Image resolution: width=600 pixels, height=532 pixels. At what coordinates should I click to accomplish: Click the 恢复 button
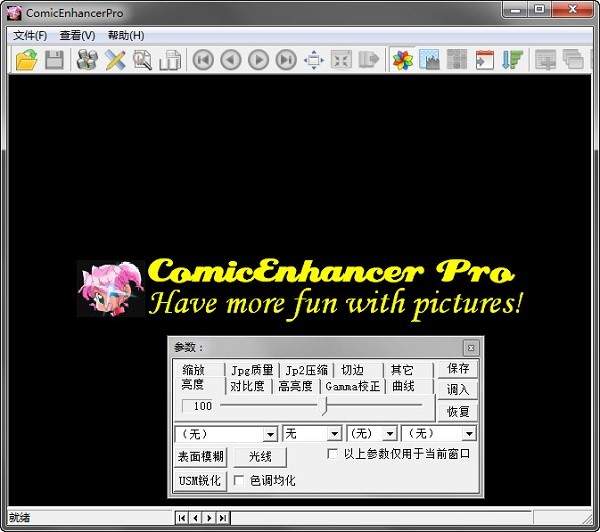coord(458,412)
